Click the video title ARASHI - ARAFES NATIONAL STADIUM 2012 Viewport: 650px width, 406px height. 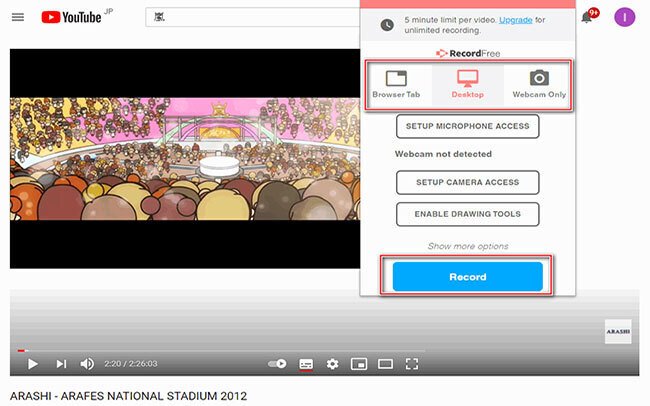[x=129, y=396]
